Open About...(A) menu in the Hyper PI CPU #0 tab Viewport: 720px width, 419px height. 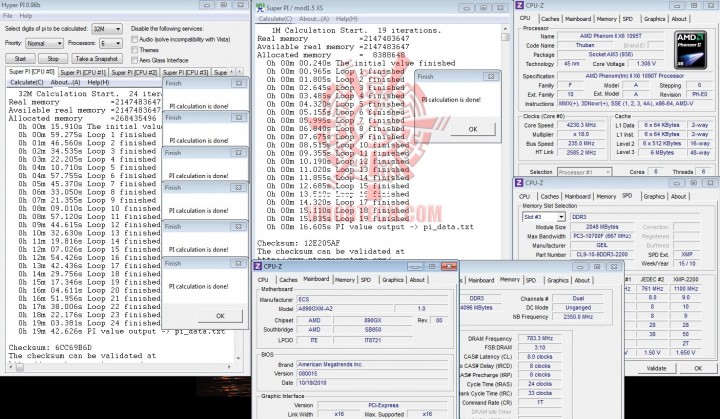[65, 82]
